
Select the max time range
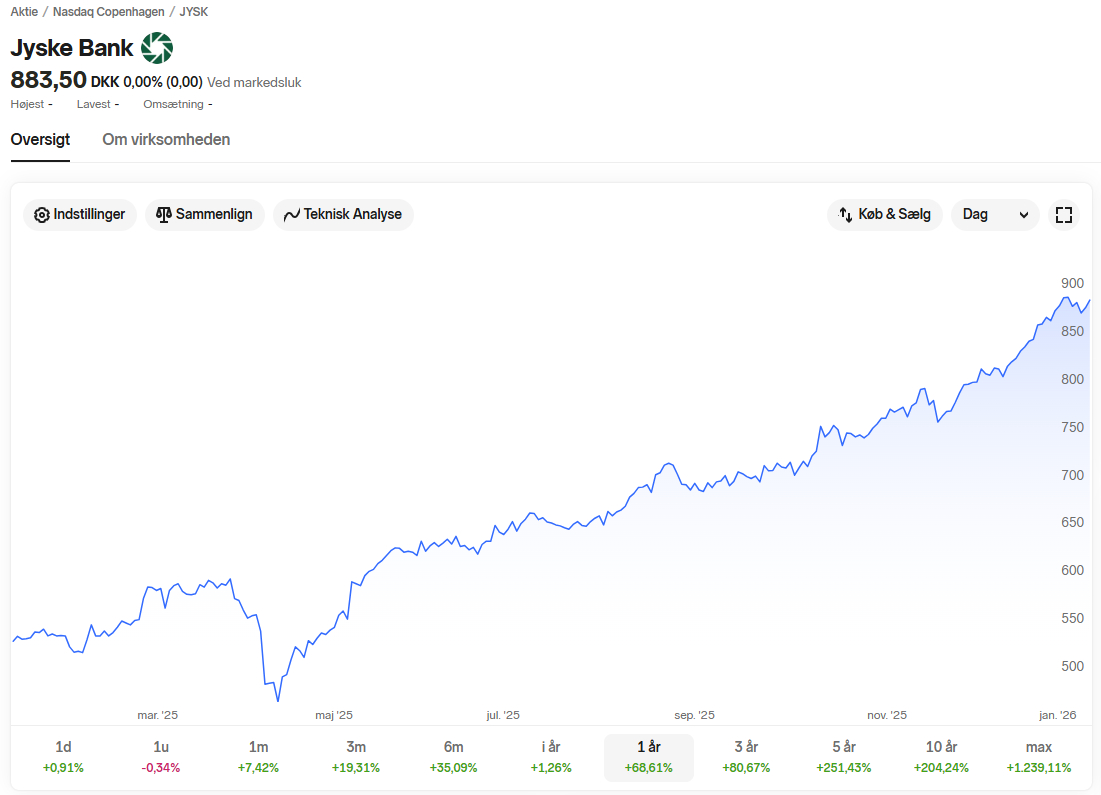pyautogui.click(x=1039, y=757)
